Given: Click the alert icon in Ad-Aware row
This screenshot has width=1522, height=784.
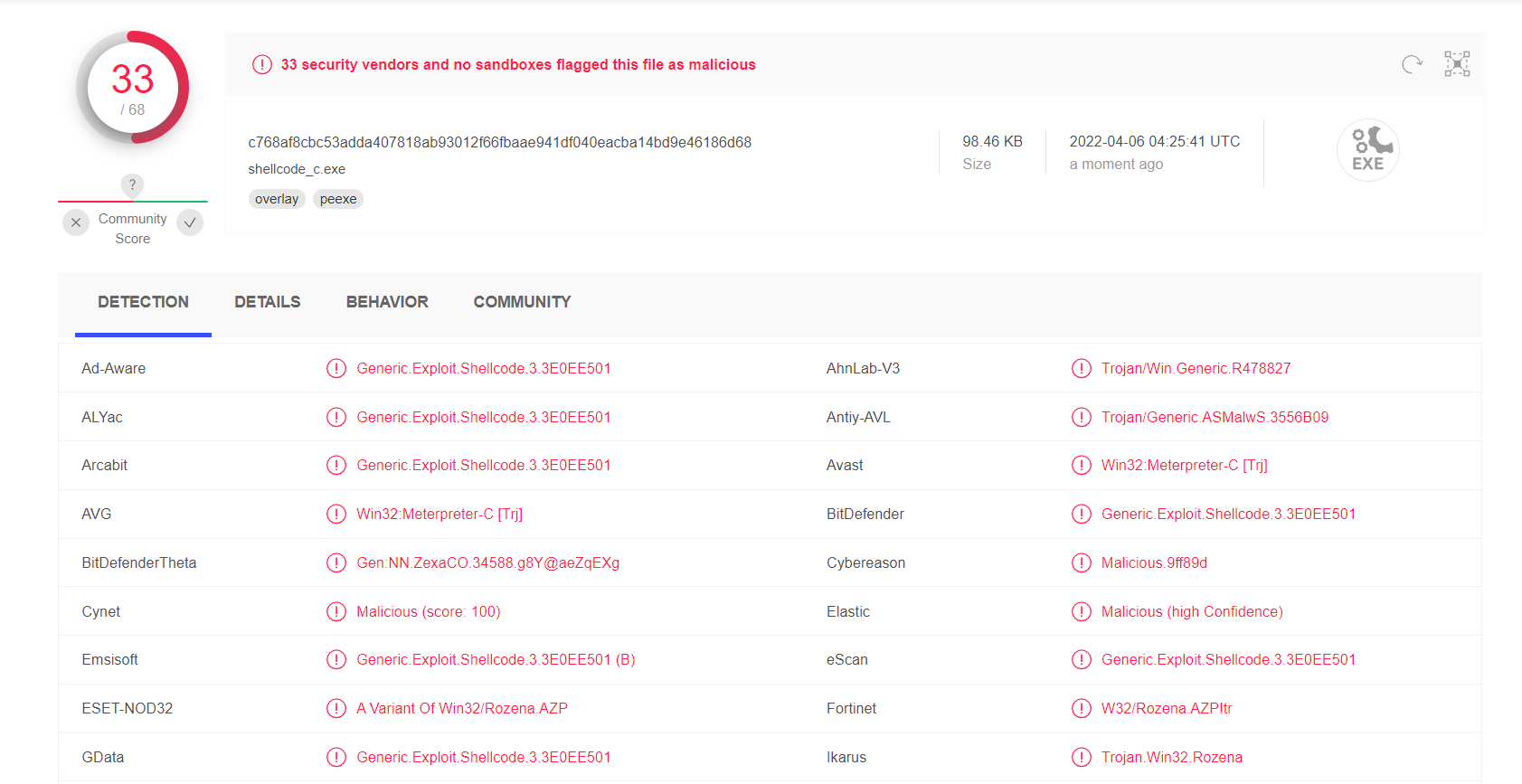Looking at the screenshot, I should pos(336,368).
